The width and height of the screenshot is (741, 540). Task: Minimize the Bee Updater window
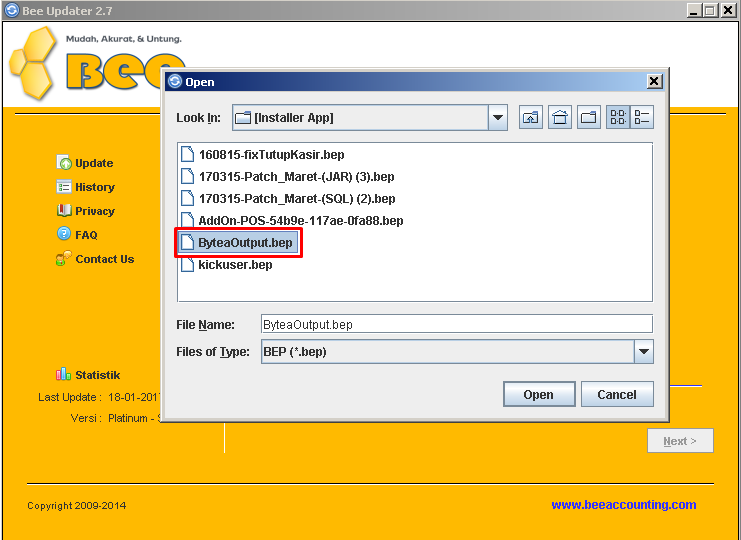pyautogui.click(x=694, y=10)
